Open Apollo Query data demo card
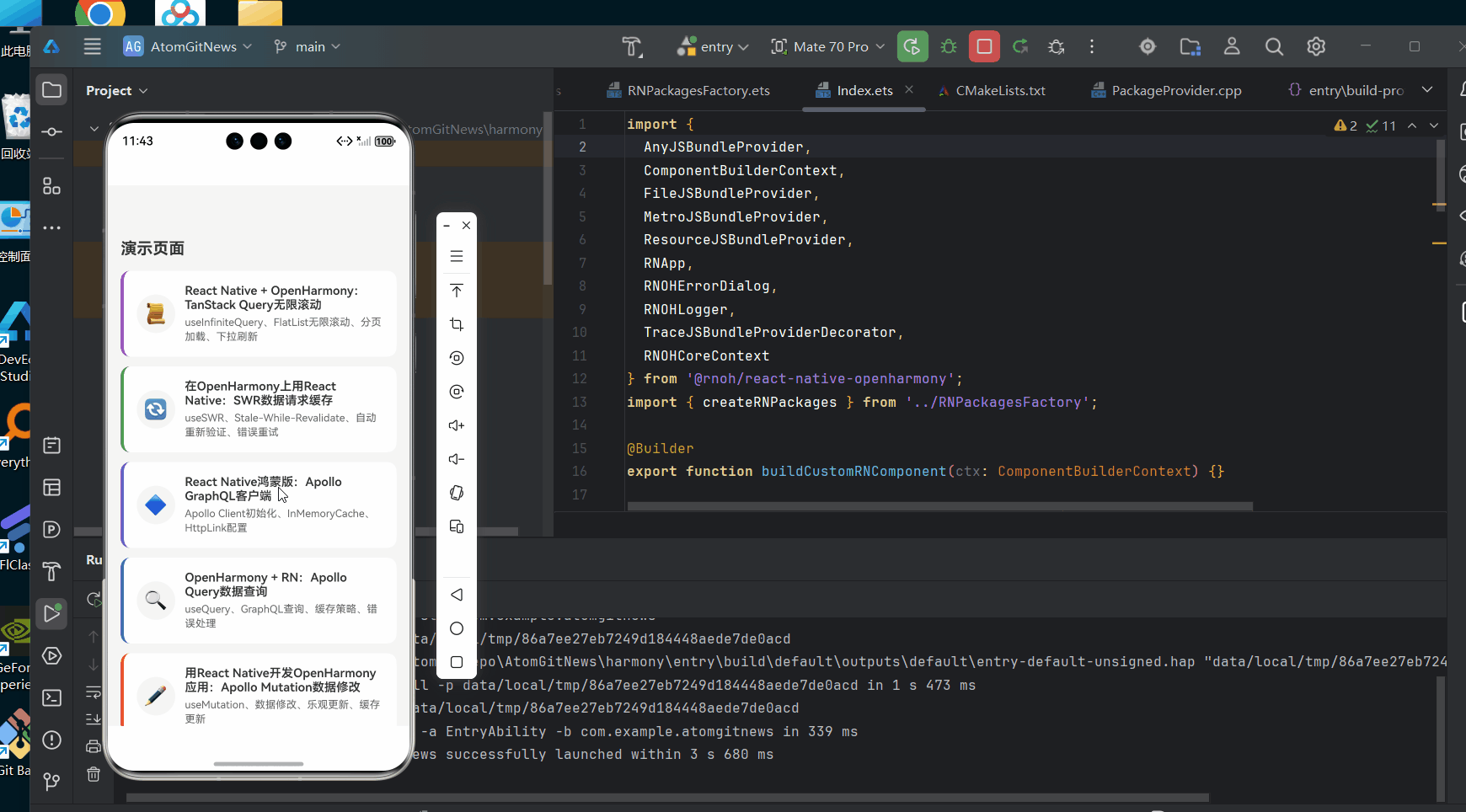The image size is (1466, 812). click(259, 600)
